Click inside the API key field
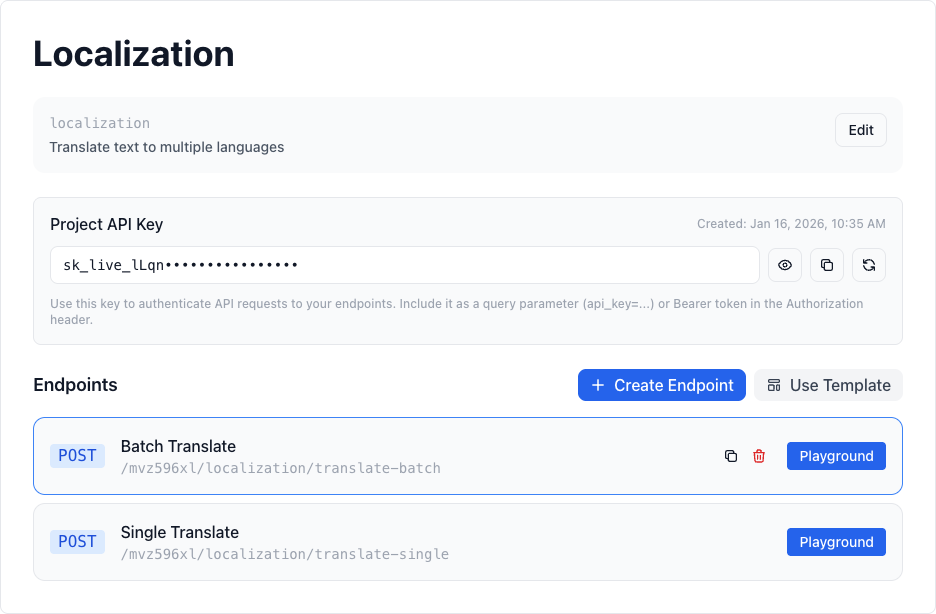The width and height of the screenshot is (936, 614). [x=404, y=265]
